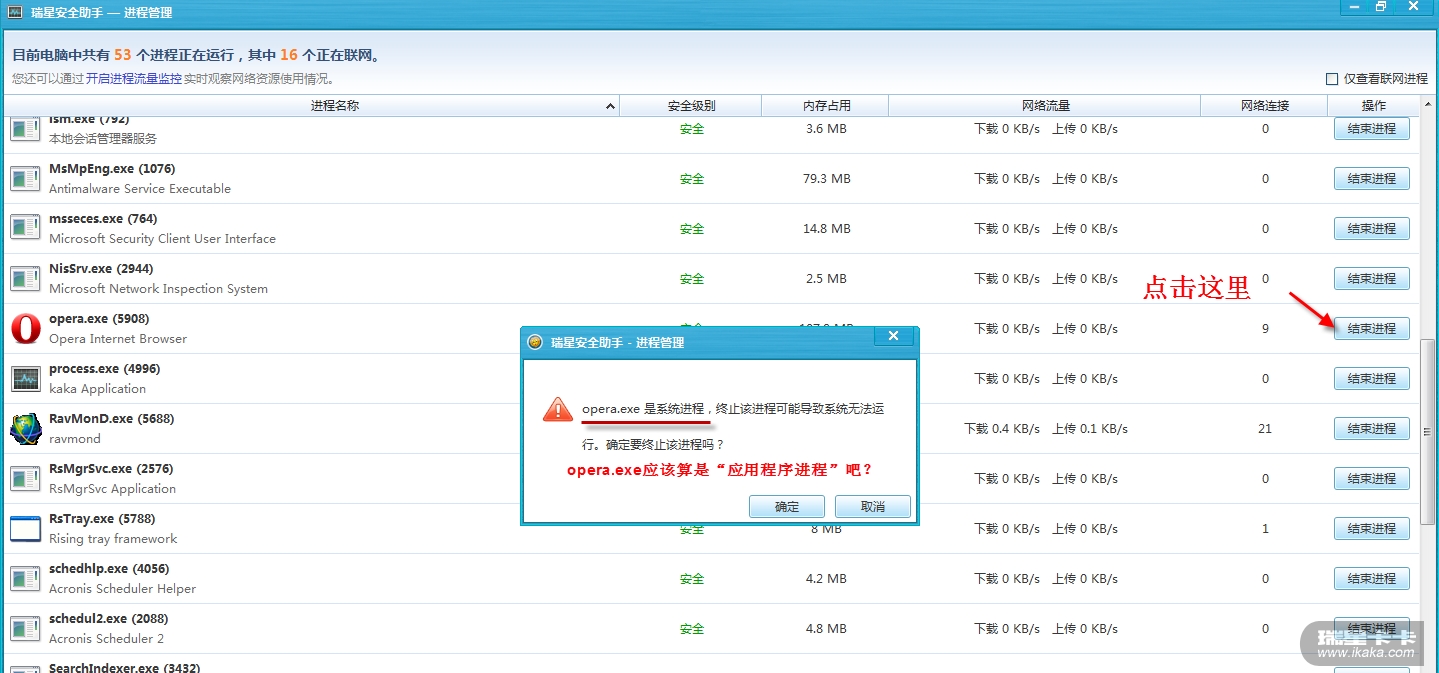The height and width of the screenshot is (673, 1439).
Task: Click the RsMgrSvc.exe process icon
Action: click(25, 479)
